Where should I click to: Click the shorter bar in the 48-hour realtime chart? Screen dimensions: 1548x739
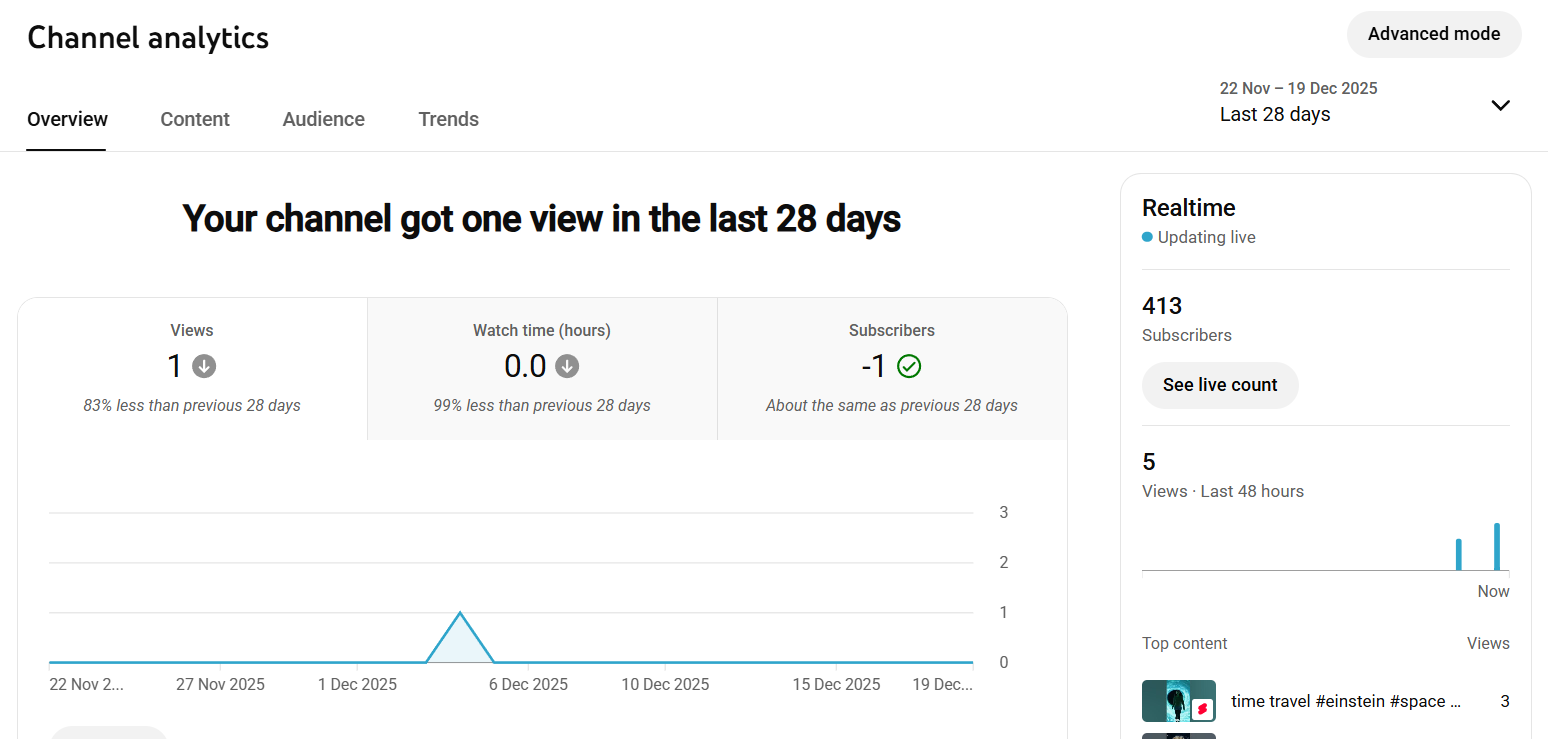1458,554
